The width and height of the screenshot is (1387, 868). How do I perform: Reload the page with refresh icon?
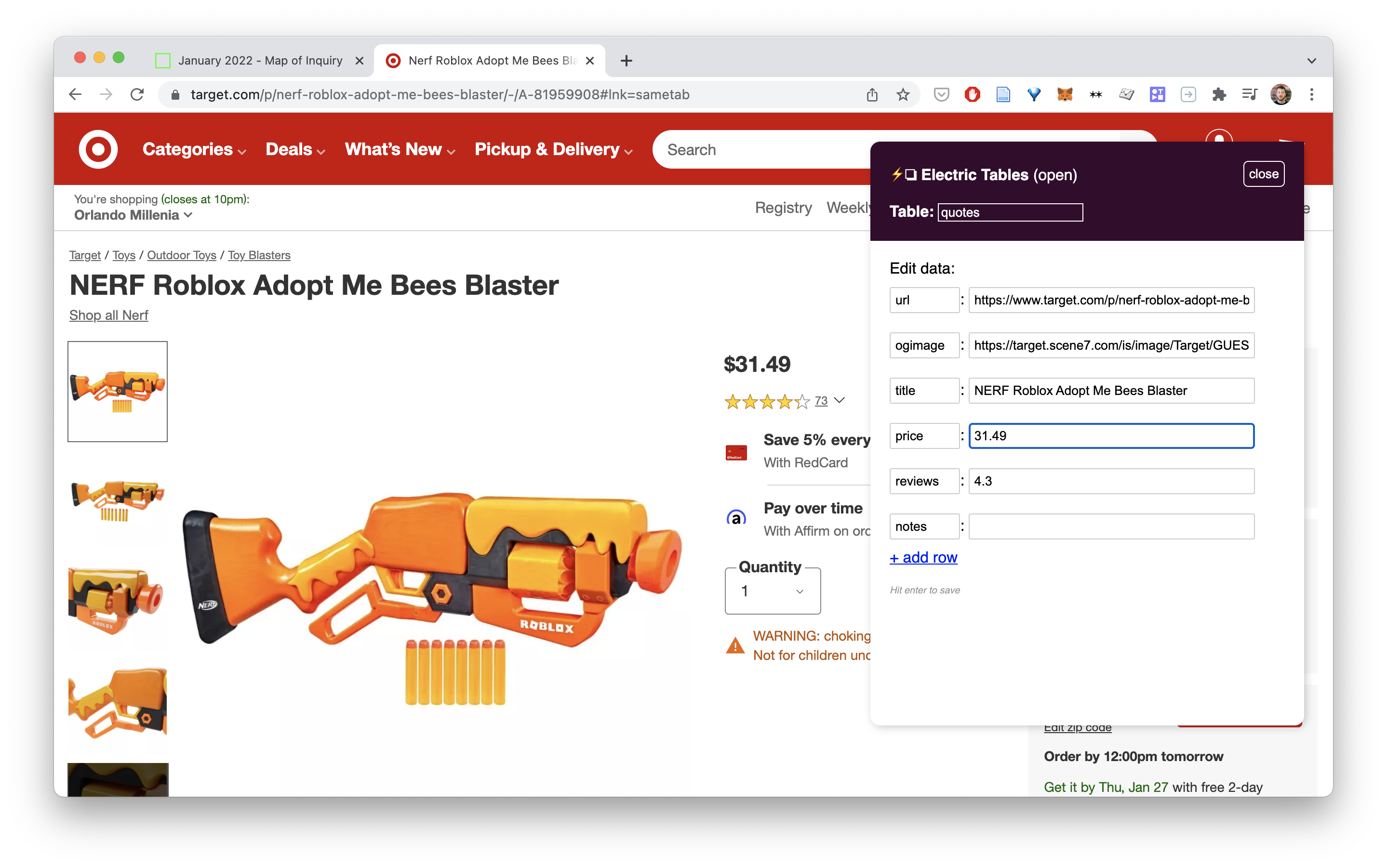[137, 94]
